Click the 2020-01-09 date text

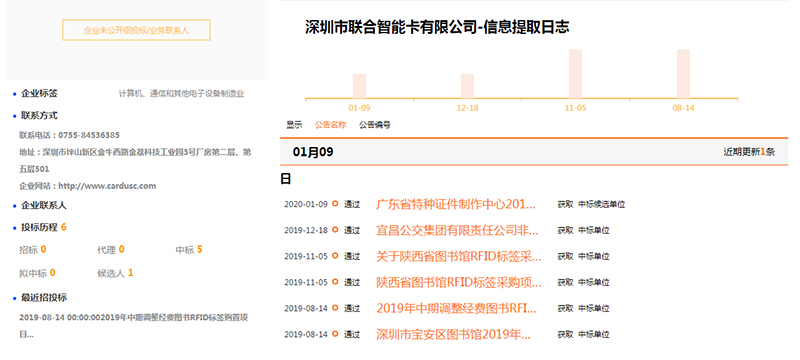coord(306,204)
